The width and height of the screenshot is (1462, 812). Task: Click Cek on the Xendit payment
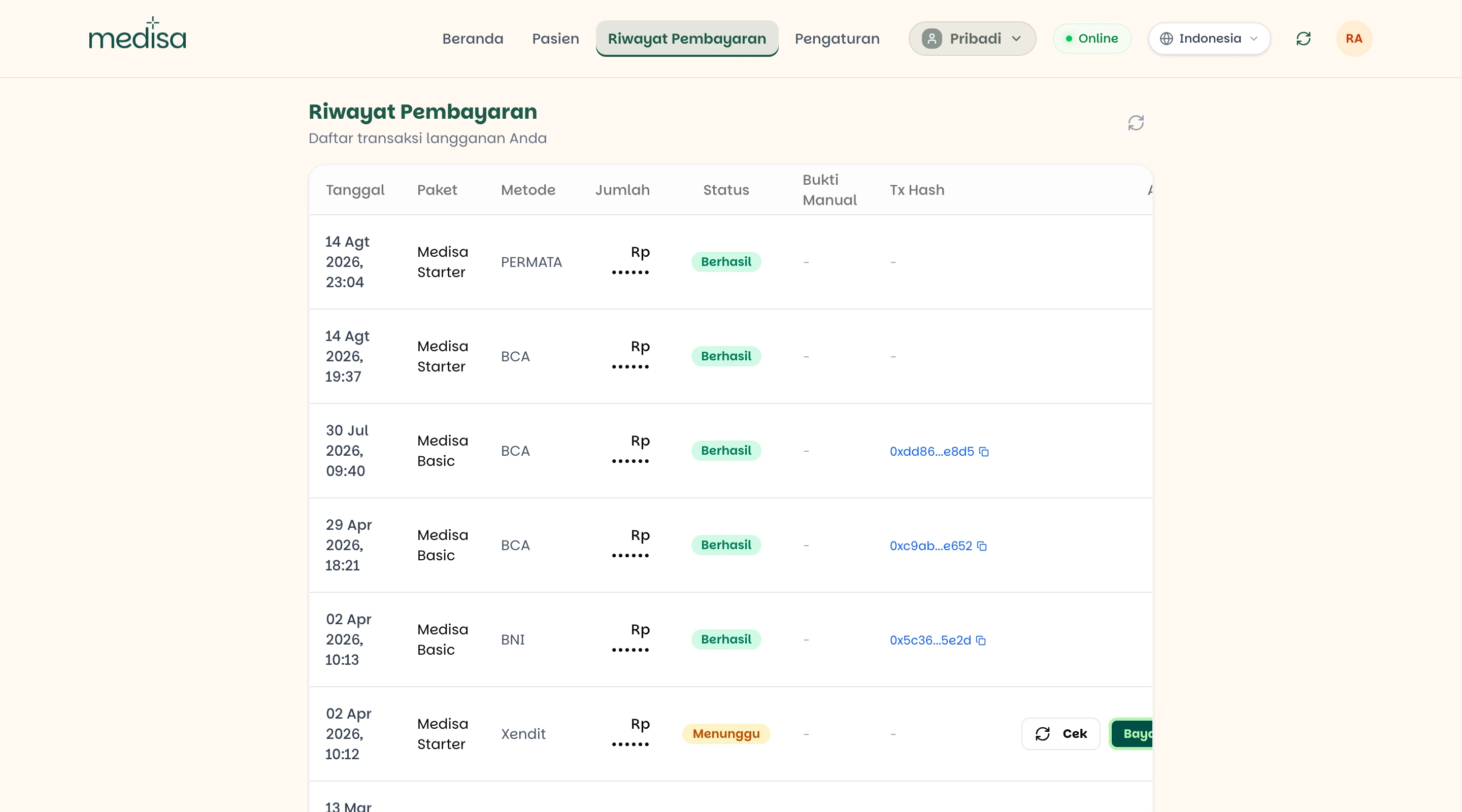[1061, 734]
